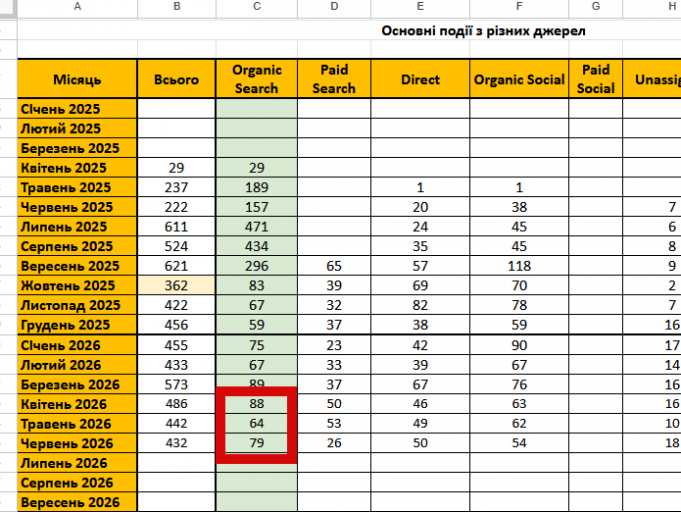681x512 pixels.
Task: Select column G header
Action: click(x=595, y=7)
